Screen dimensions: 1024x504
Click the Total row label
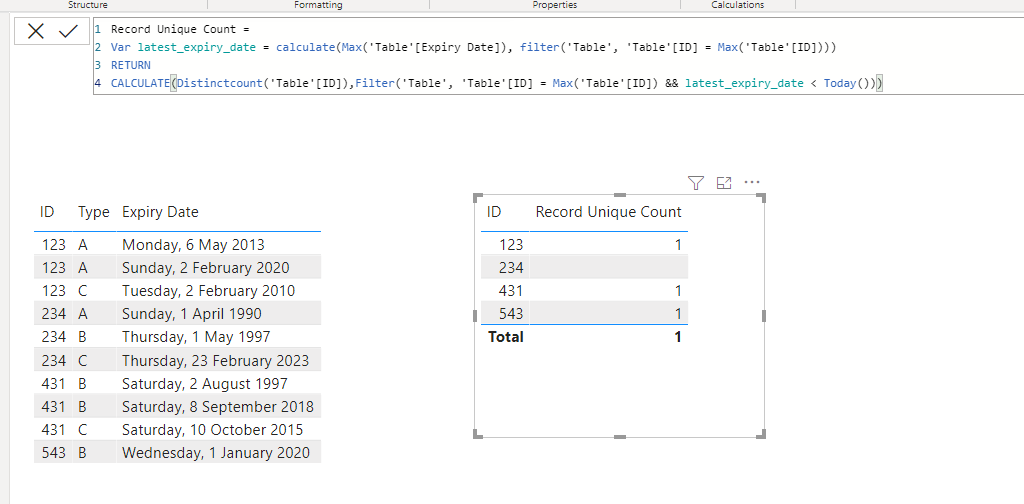click(x=505, y=337)
